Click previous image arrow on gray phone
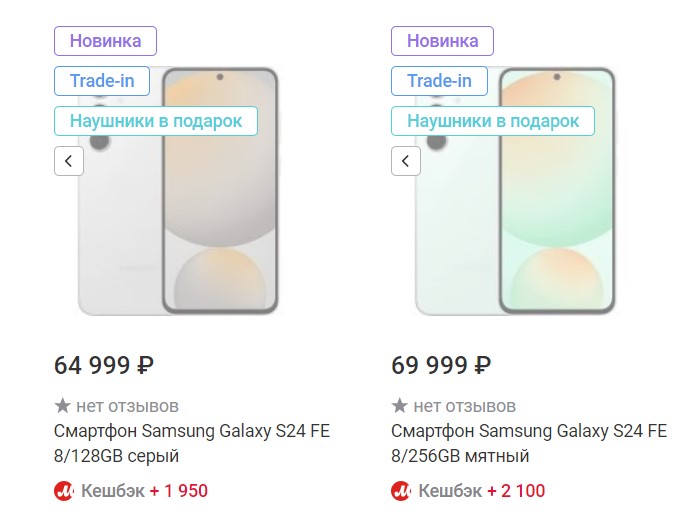692x517 pixels. tap(69, 161)
